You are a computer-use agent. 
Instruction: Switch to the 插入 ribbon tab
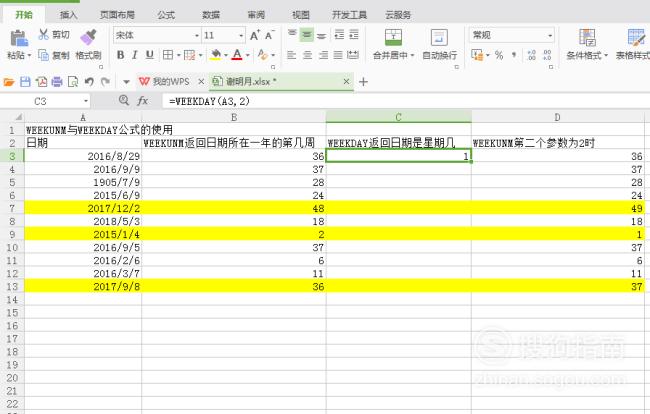[x=68, y=15]
